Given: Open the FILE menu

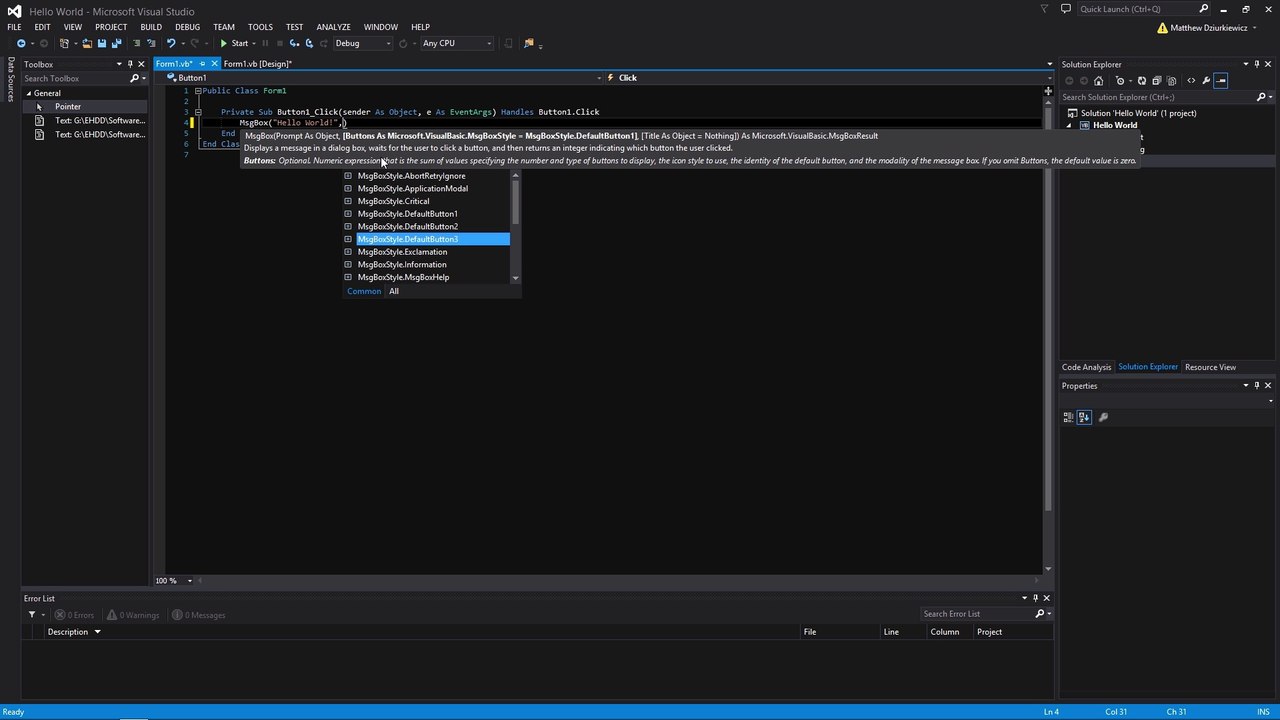Looking at the screenshot, I should click(x=14, y=27).
